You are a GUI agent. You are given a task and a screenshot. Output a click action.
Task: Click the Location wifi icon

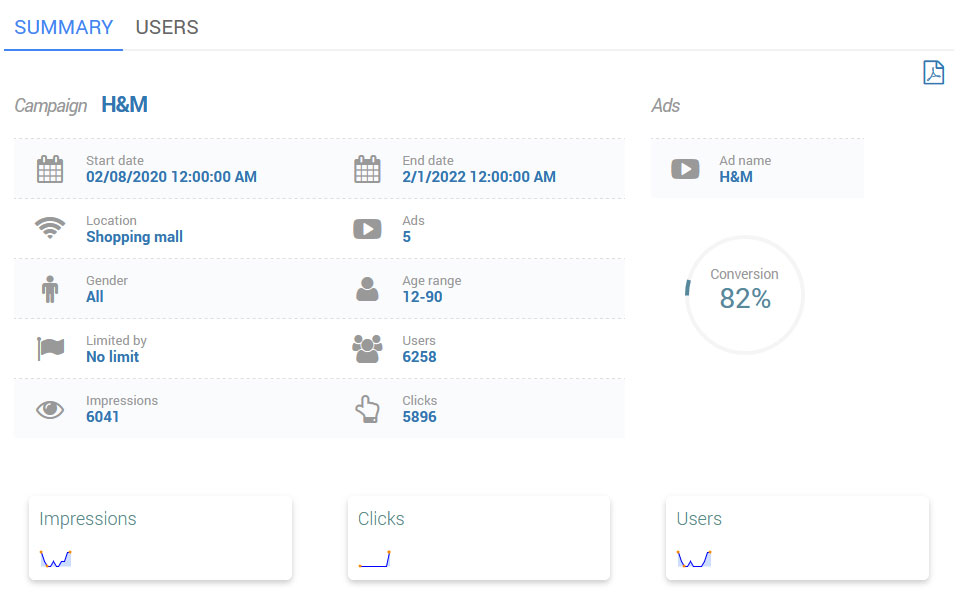(50, 229)
